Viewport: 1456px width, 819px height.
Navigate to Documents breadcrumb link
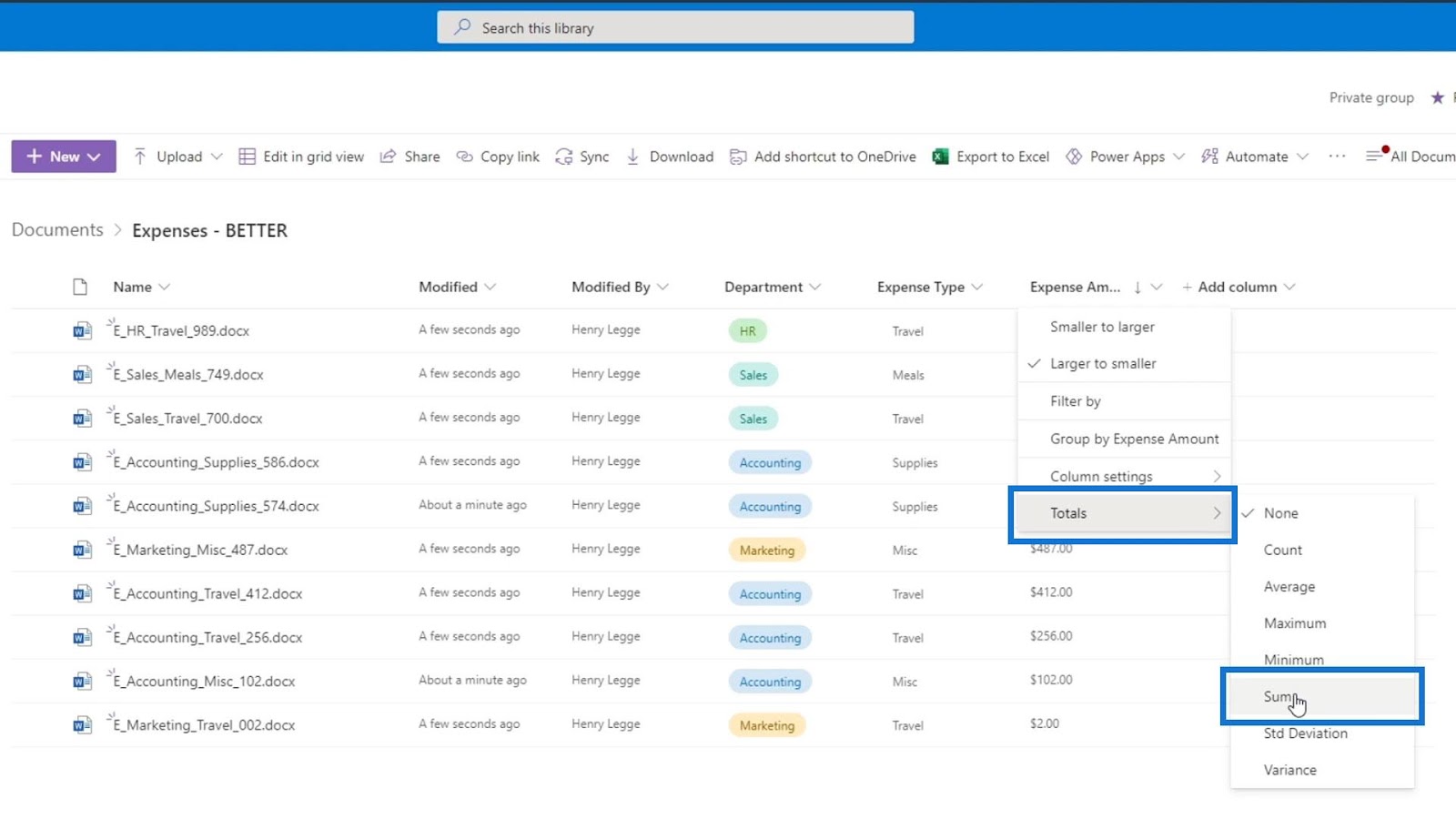coord(57,230)
